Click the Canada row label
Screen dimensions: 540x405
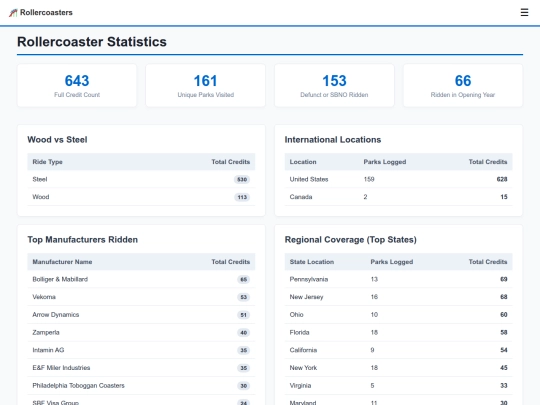[x=301, y=197]
